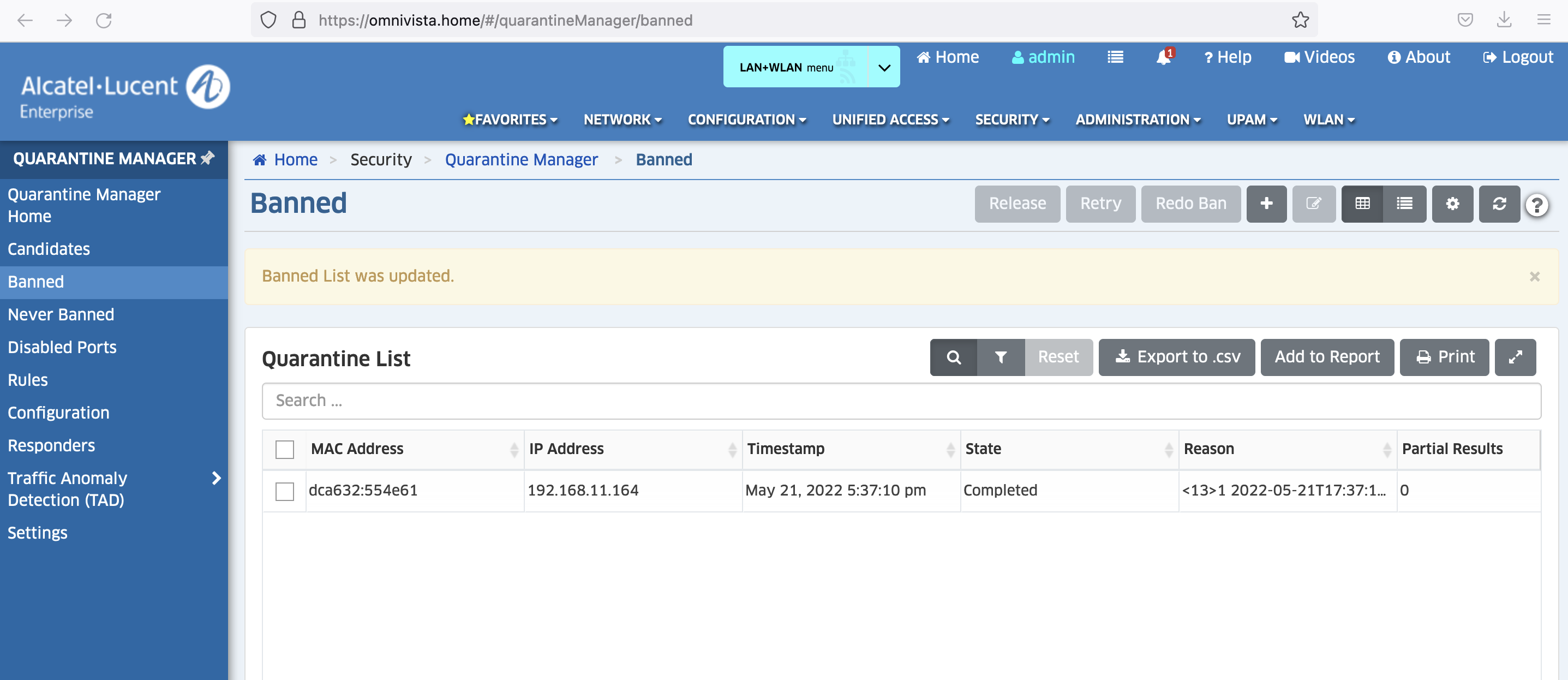This screenshot has width=1568, height=680.
Task: Click the plus icon to add banned device
Action: [1266, 204]
